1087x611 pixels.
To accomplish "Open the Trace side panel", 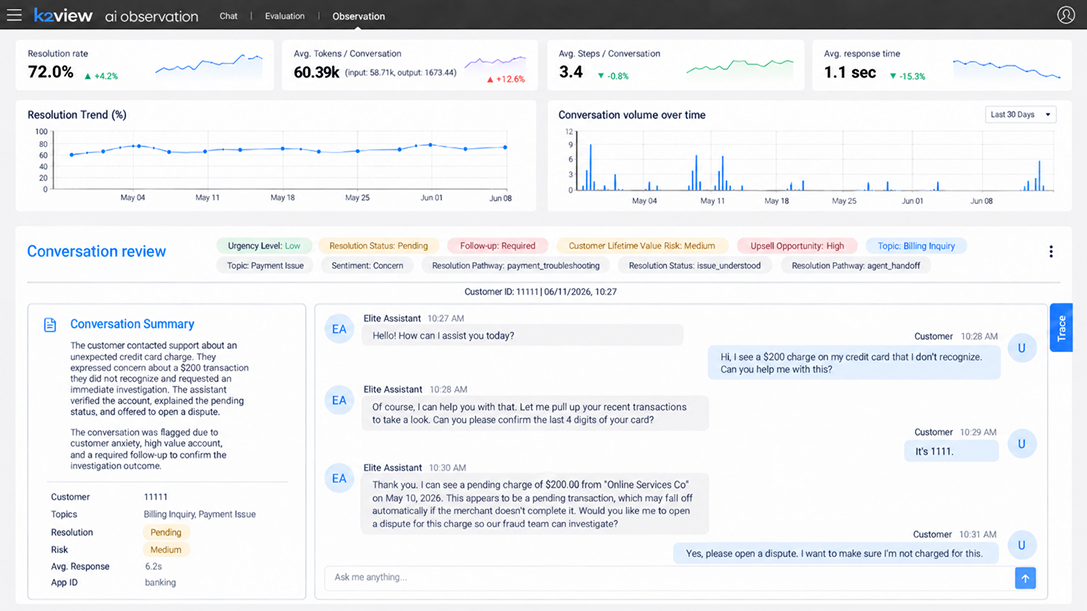I will (x=1061, y=327).
